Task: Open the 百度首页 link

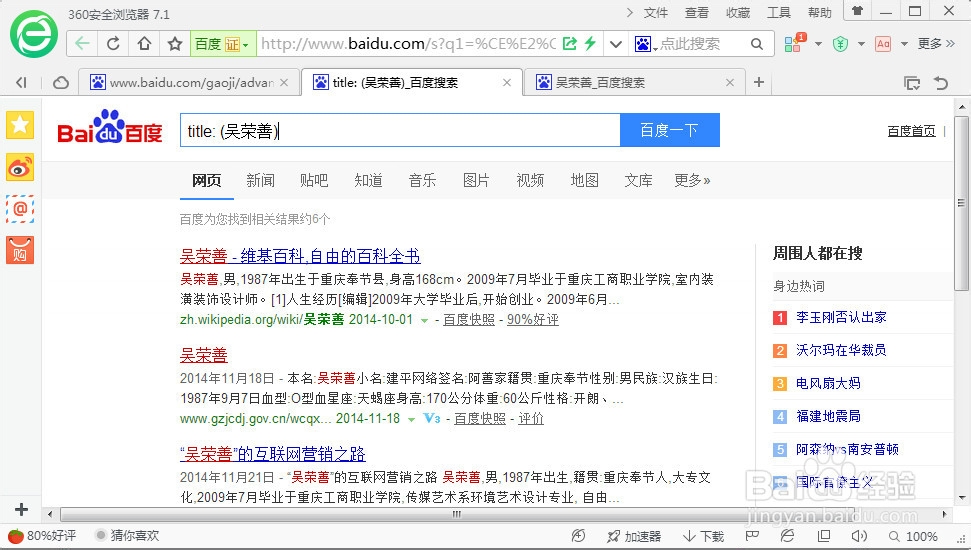Action: pyautogui.click(x=911, y=131)
